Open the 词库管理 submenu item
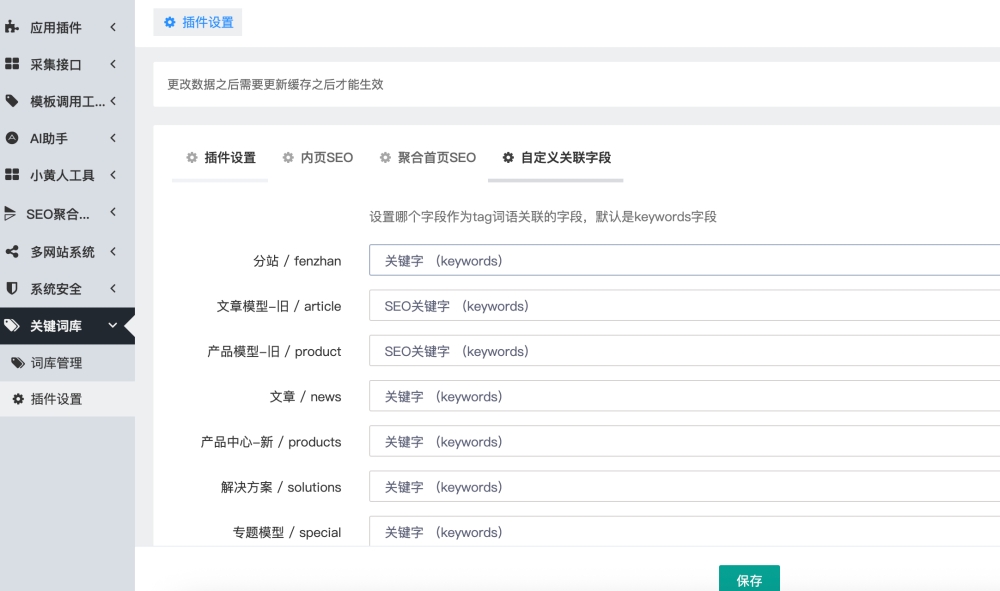1000x591 pixels. click(56, 363)
